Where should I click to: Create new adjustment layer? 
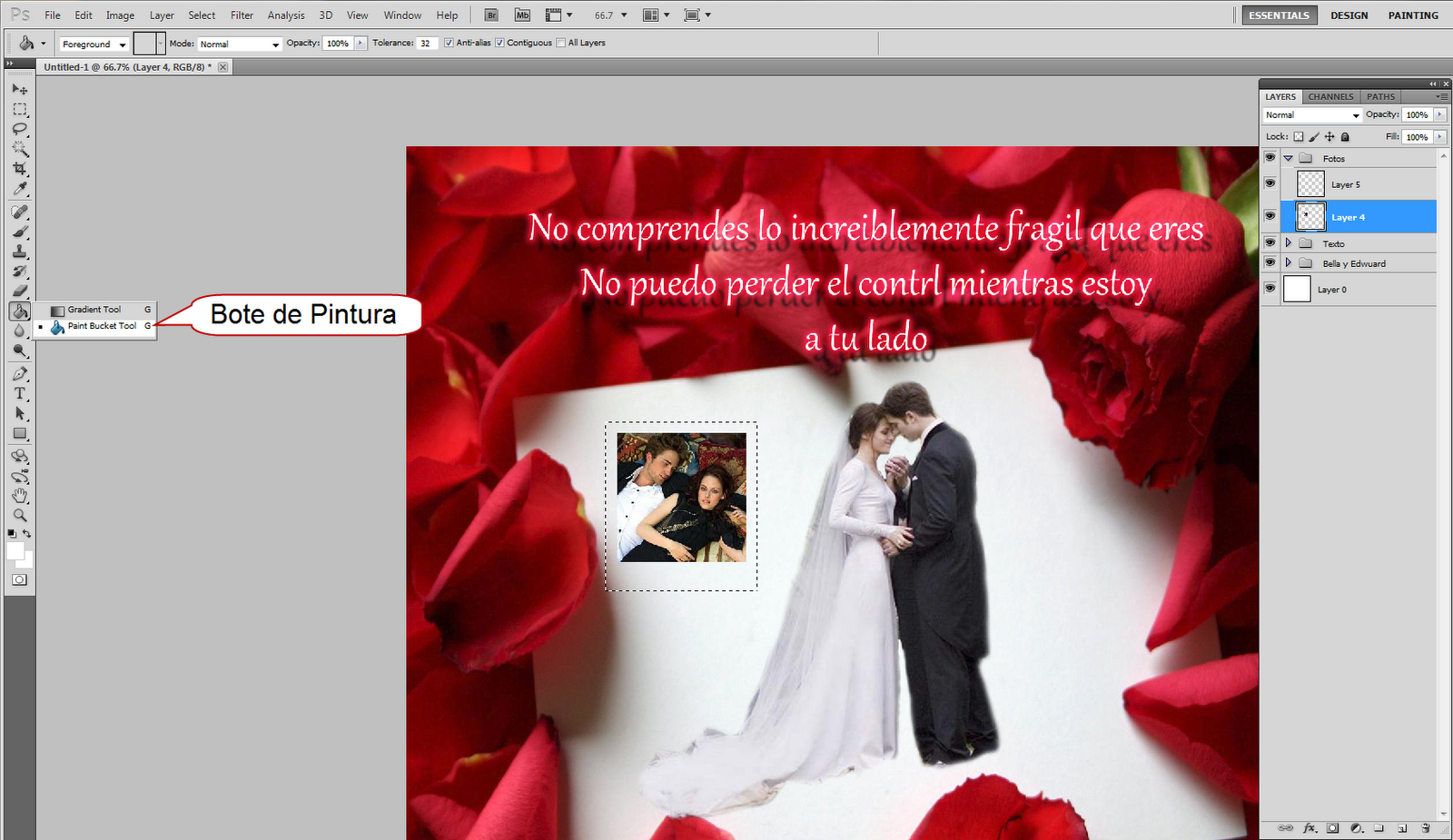(1356, 828)
